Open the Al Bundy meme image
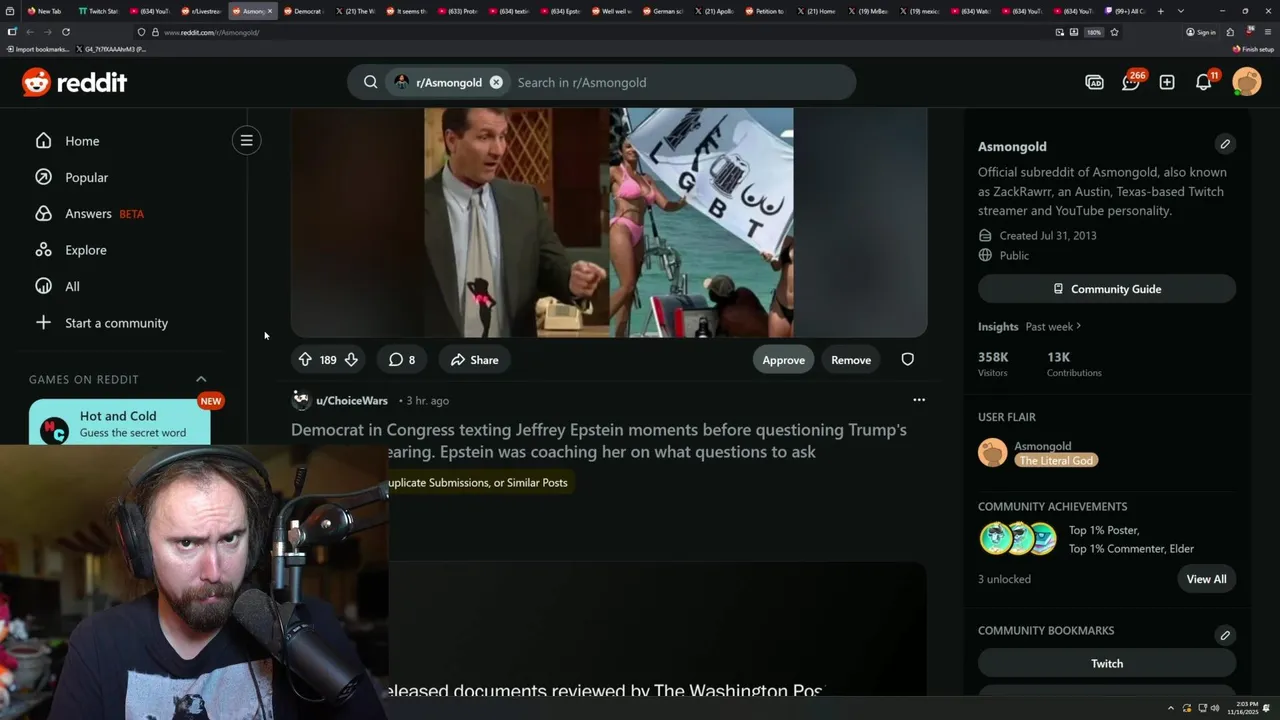 point(609,222)
